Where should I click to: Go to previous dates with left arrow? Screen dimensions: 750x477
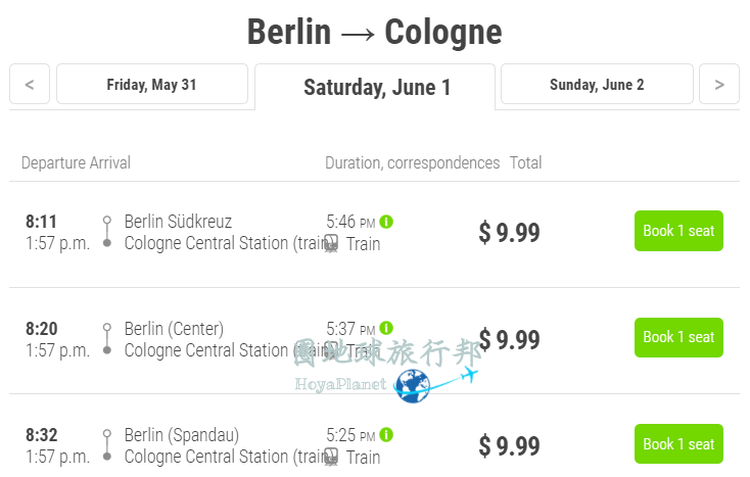pos(30,84)
